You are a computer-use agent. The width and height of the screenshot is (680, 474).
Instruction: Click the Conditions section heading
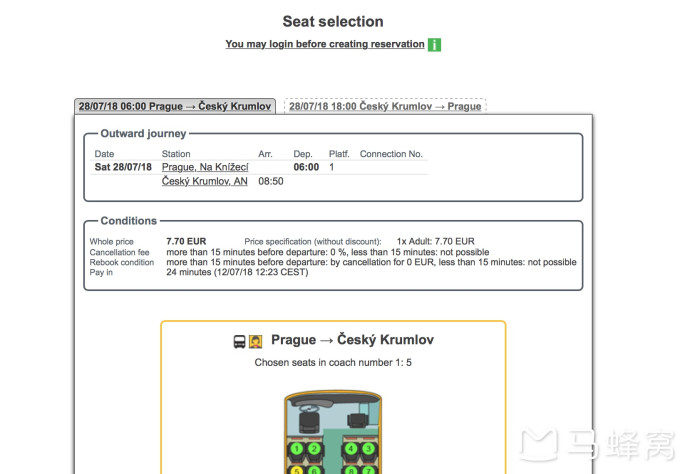[x=129, y=221]
